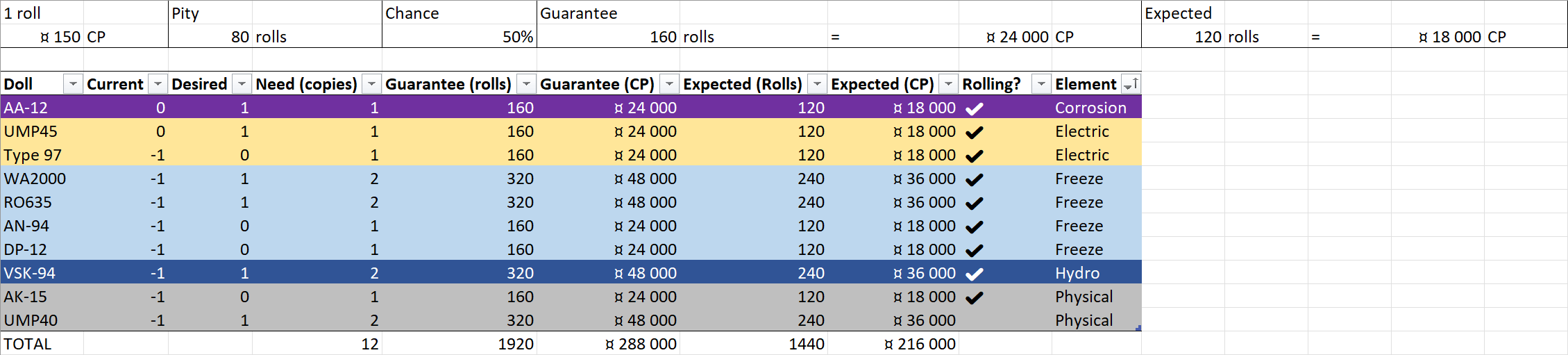The height and width of the screenshot is (355, 1568).
Task: Select the Electric element cell for UMP45
Action: click(x=1097, y=131)
